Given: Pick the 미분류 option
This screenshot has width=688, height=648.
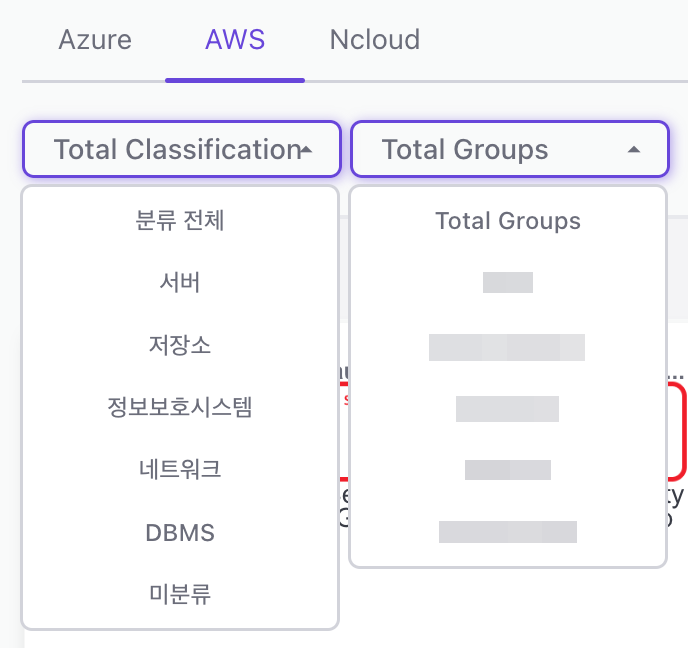Looking at the screenshot, I should (x=180, y=594).
